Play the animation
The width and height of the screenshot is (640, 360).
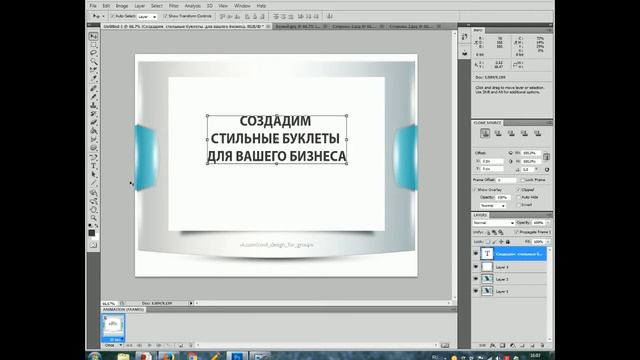click(x=149, y=345)
